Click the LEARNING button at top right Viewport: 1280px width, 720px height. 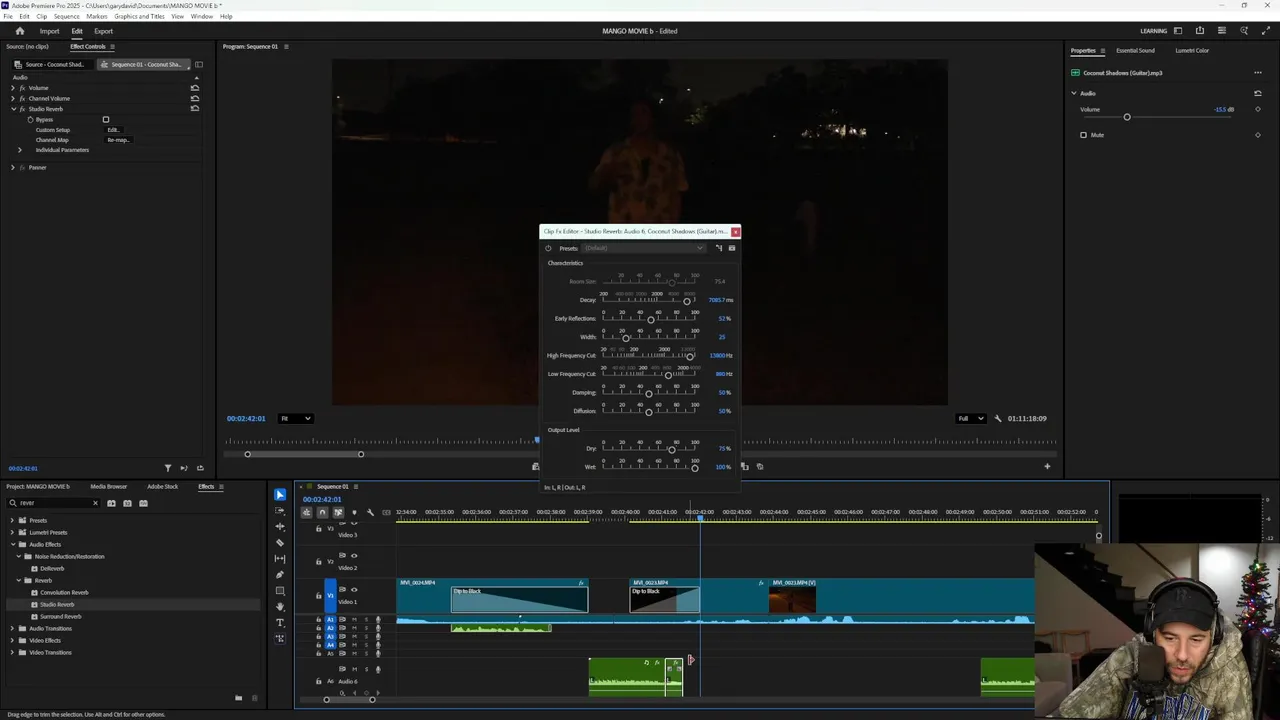click(1153, 31)
